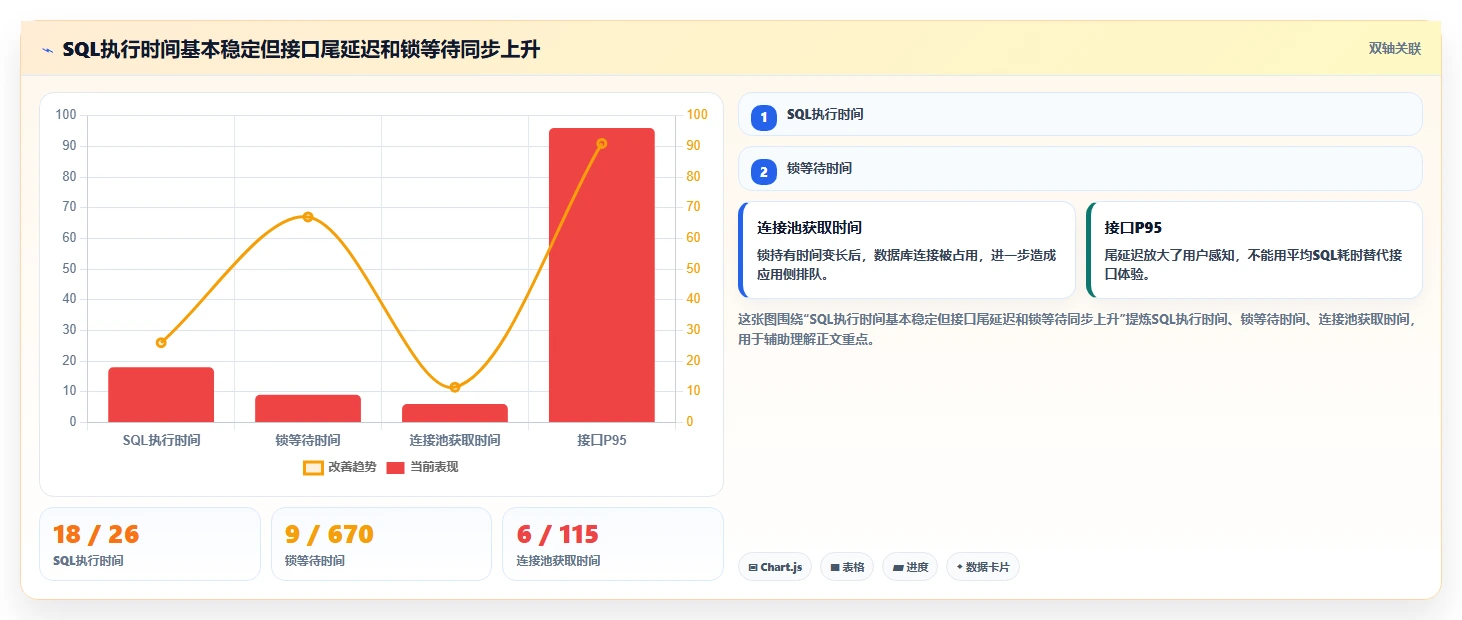Select numbered item 2 锁等待时间

click(1080, 169)
